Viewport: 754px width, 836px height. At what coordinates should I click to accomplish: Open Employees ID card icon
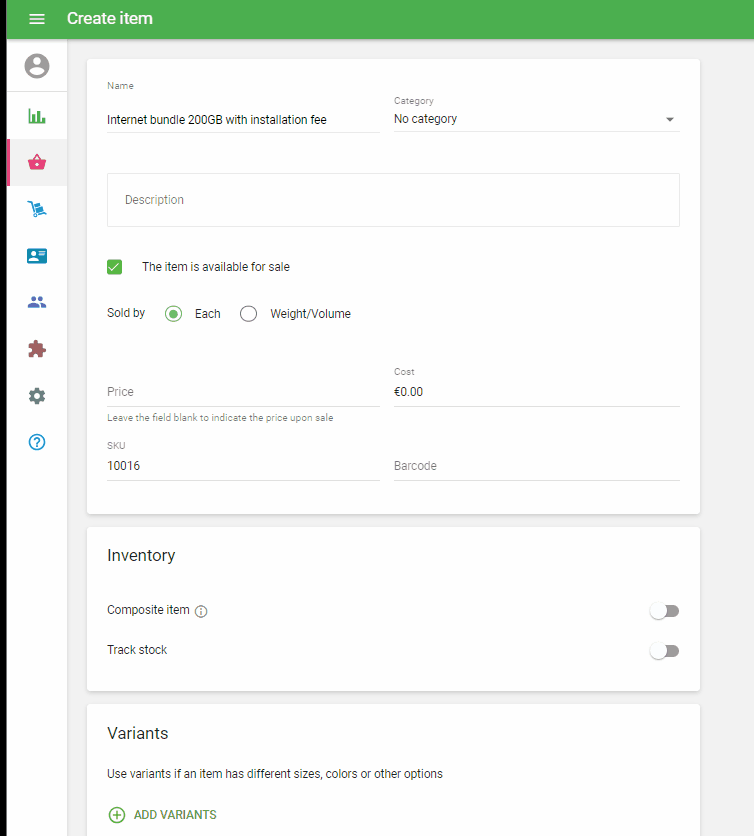tap(37, 256)
